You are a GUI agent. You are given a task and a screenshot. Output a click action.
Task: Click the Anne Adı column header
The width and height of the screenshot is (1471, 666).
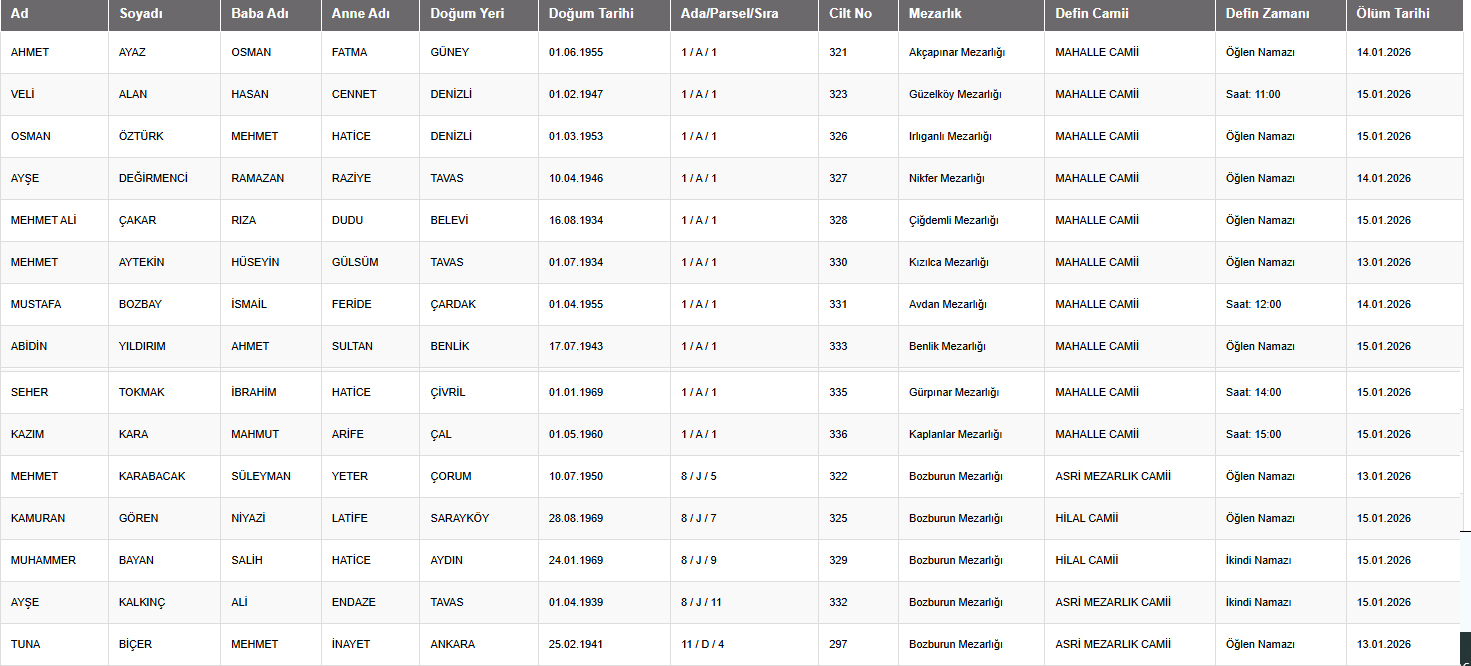pos(361,14)
